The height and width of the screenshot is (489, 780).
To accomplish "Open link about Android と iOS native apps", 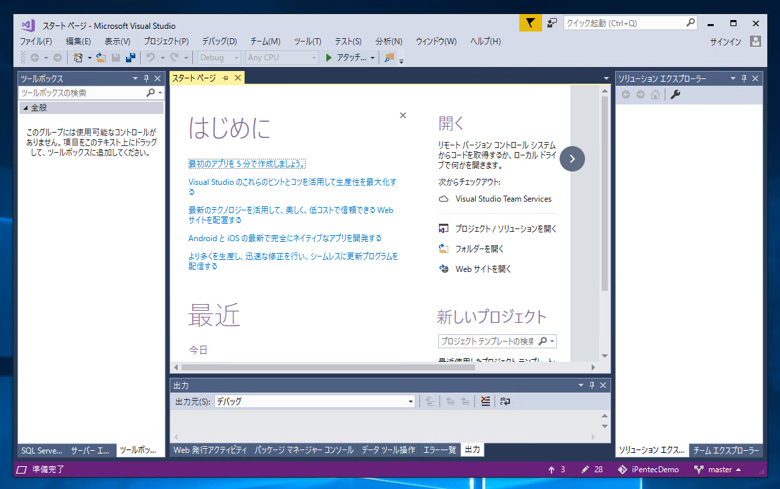I will [285, 238].
